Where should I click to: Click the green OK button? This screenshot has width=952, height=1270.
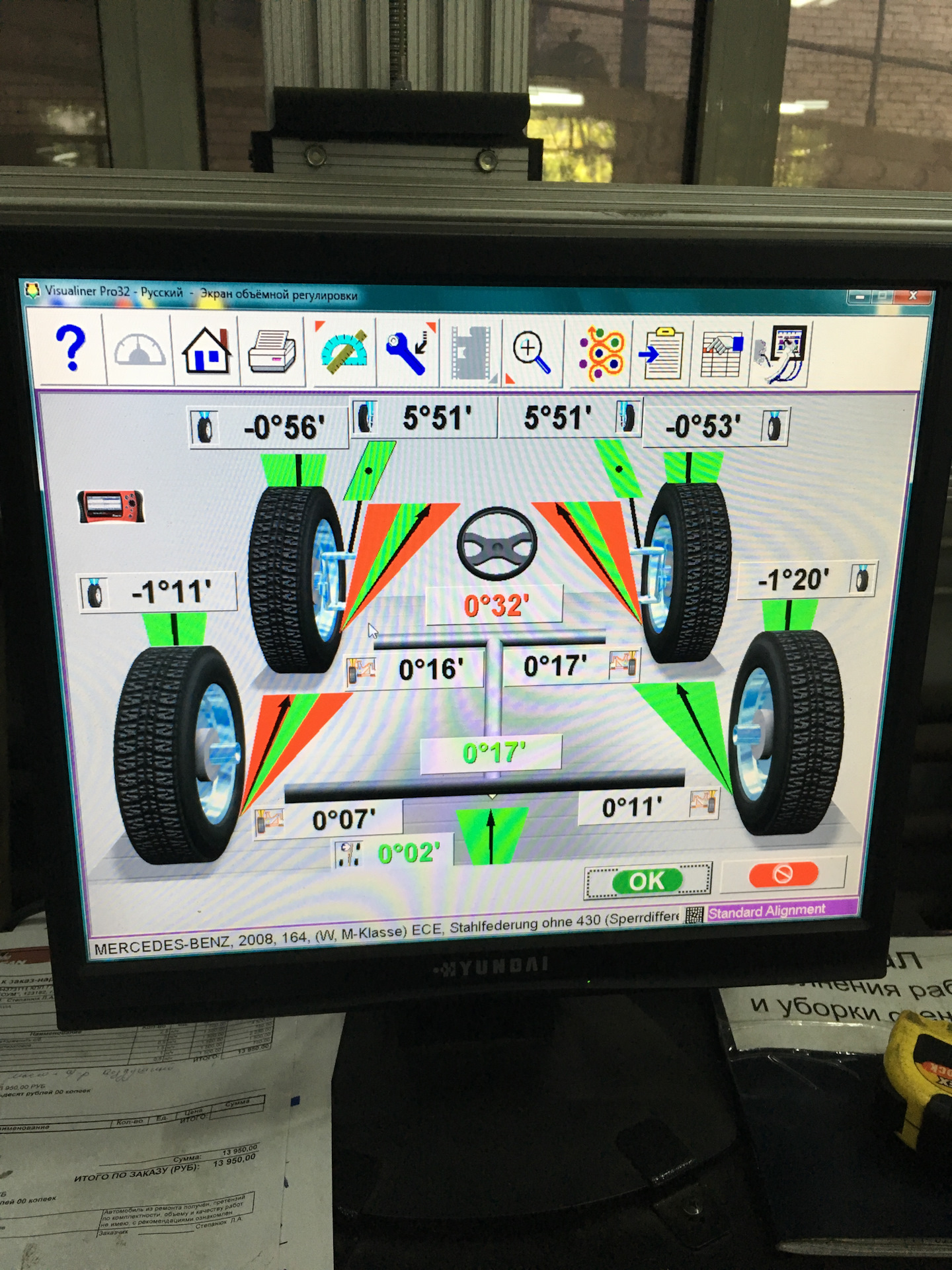click(x=647, y=880)
